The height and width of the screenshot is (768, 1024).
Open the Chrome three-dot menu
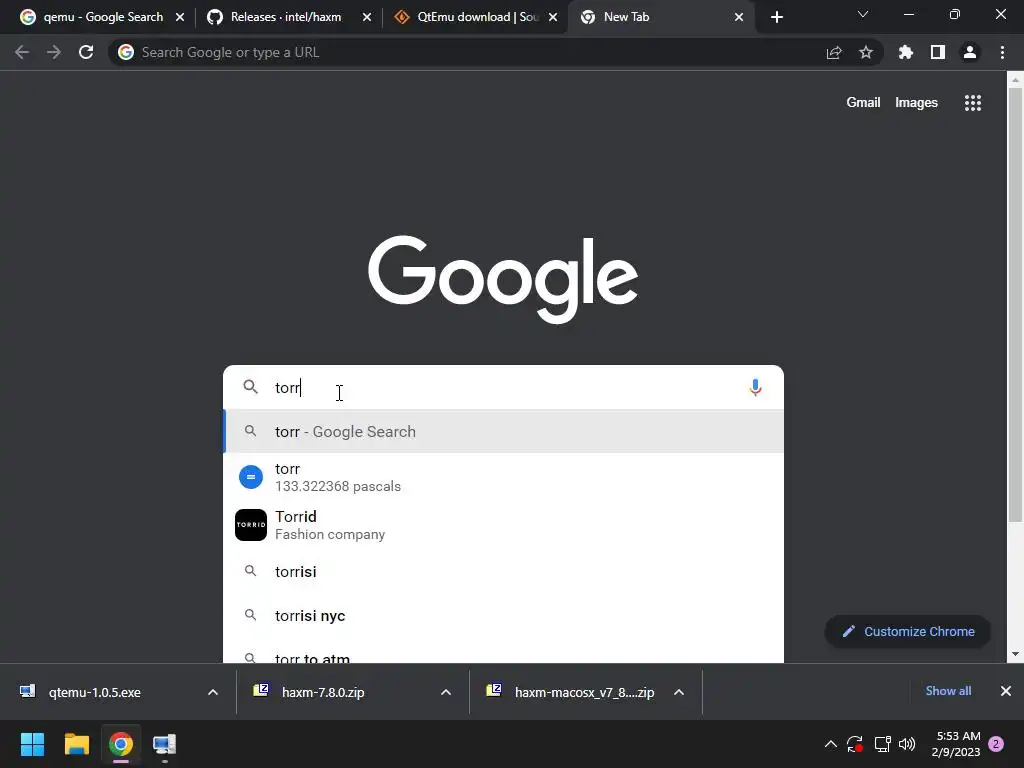coord(1002,52)
